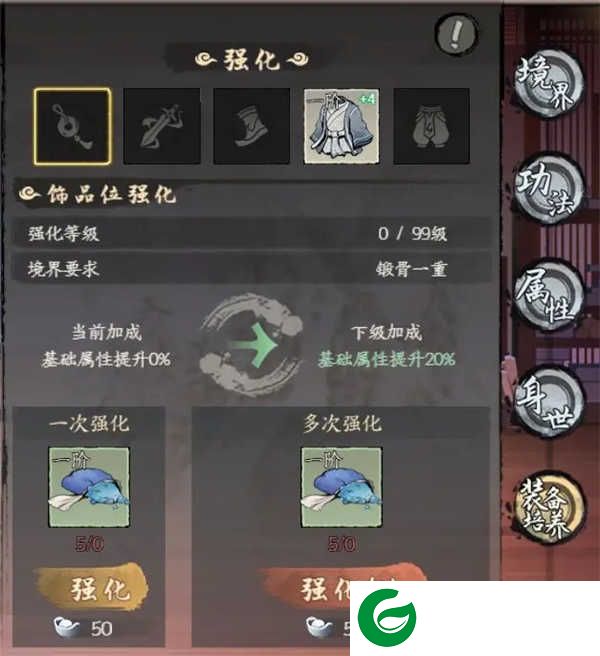600x656 pixels.
Task: Select the pants equipment slot
Action: tap(431, 126)
